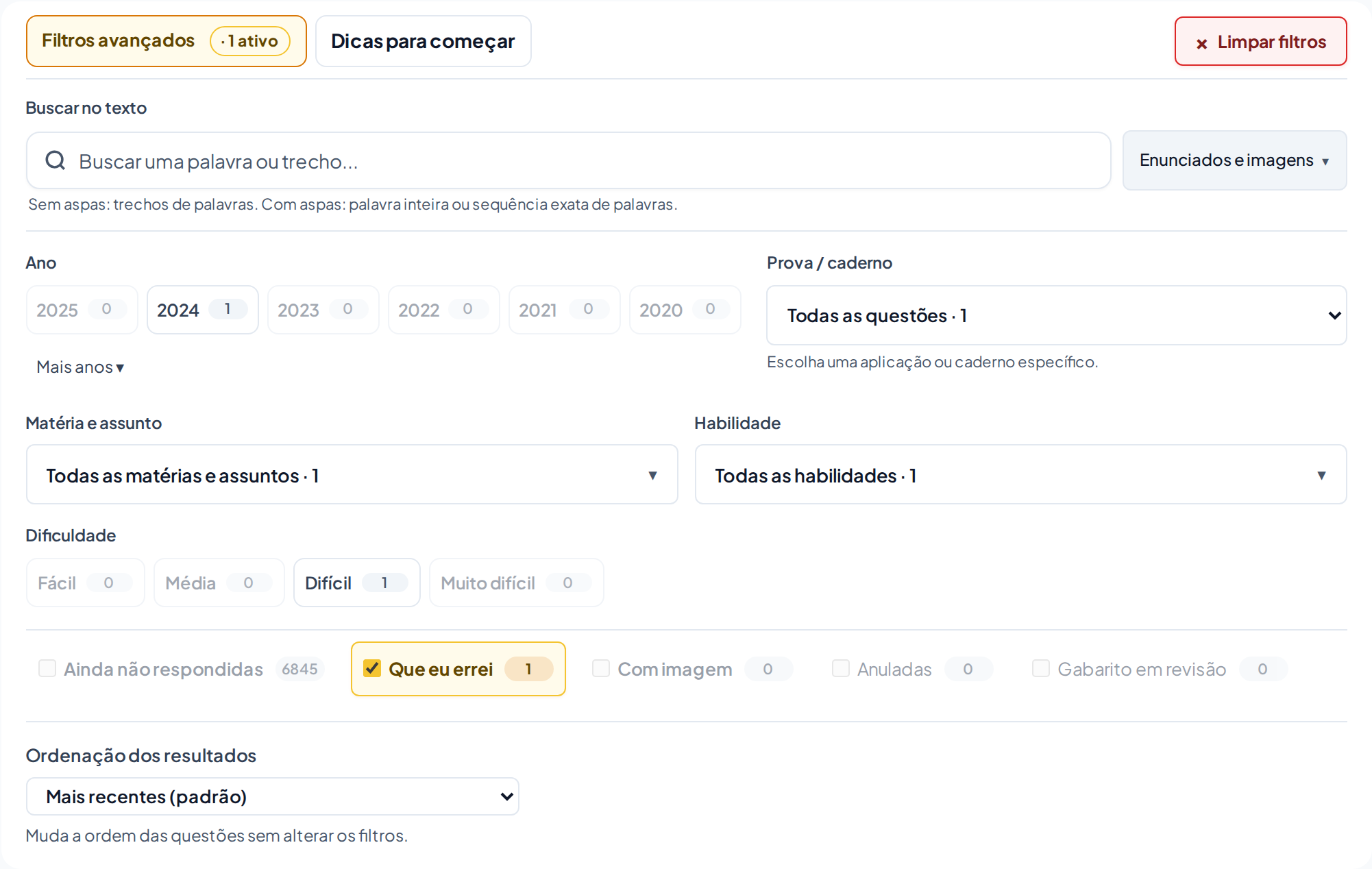Expand Mais anos to show more years

[80, 367]
